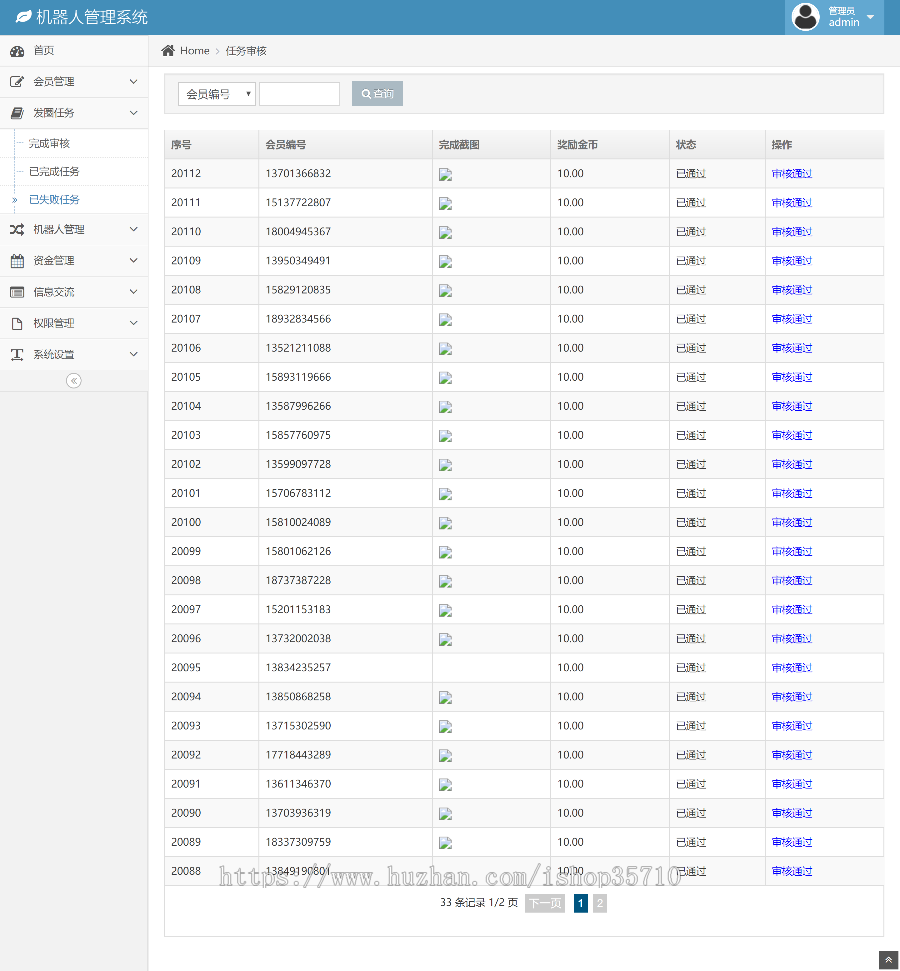Open screenshot thumbnail for row 20096

point(445,640)
